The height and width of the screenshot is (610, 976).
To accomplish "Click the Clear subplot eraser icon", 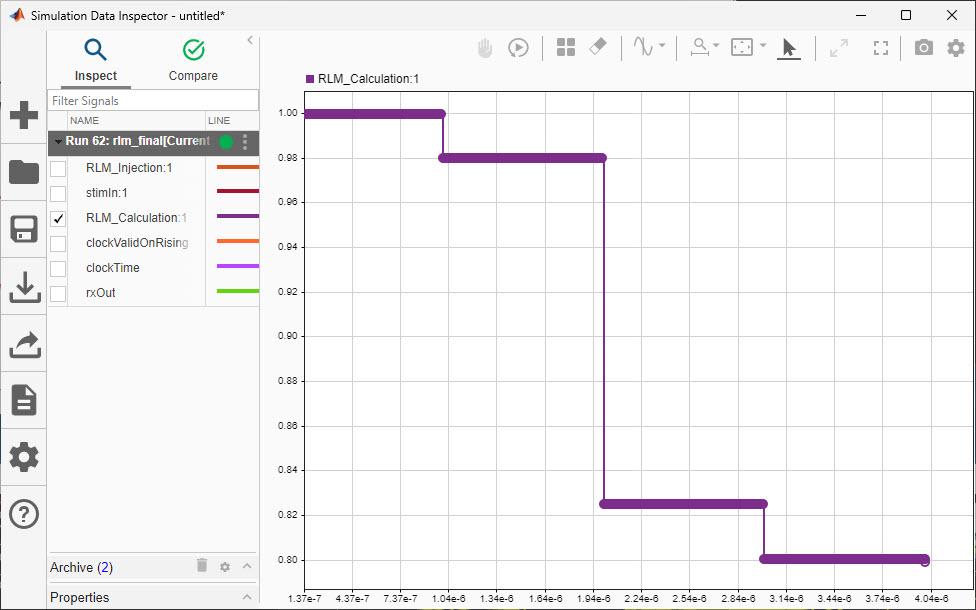I will coord(597,46).
